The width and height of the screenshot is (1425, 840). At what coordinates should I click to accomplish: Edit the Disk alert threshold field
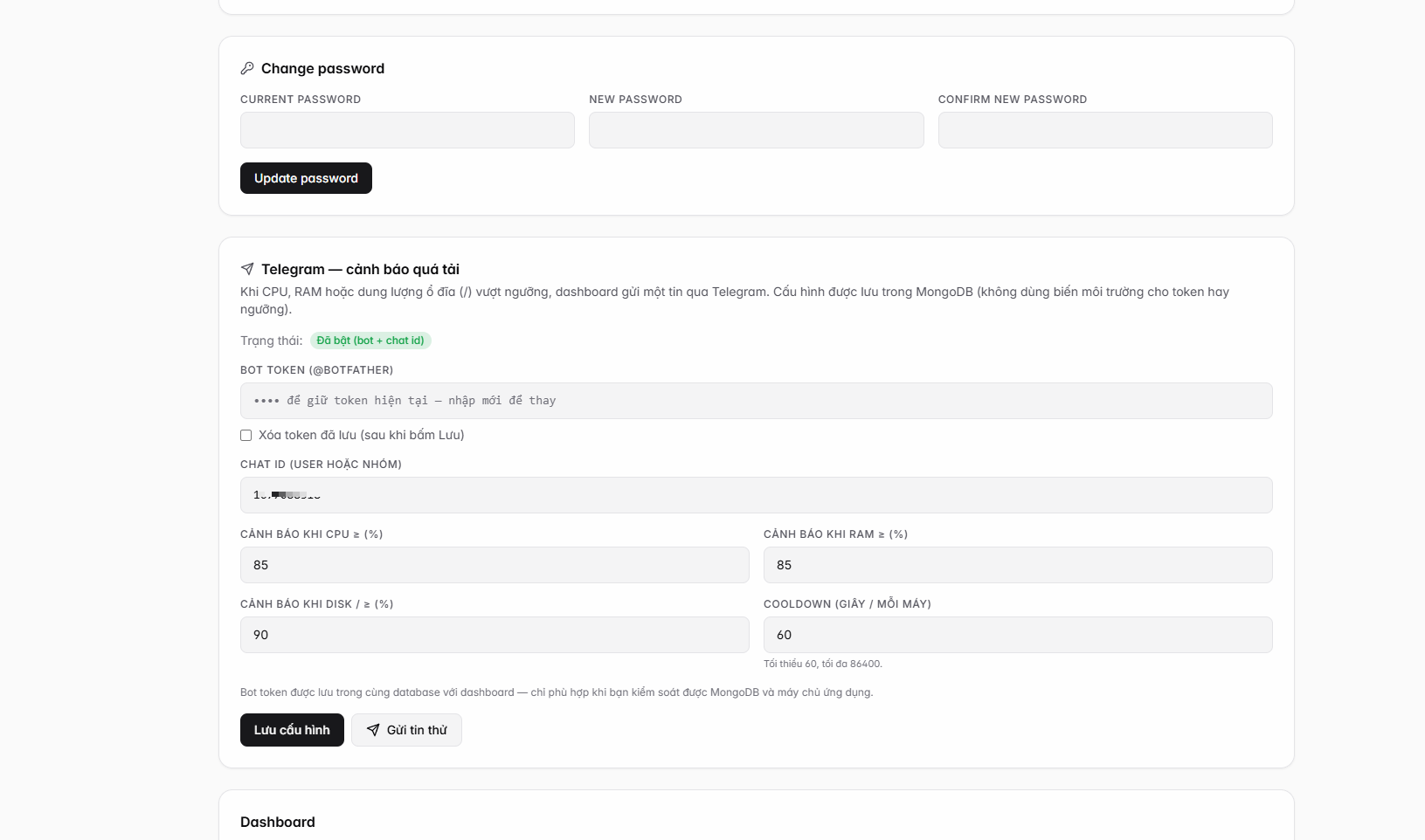495,635
